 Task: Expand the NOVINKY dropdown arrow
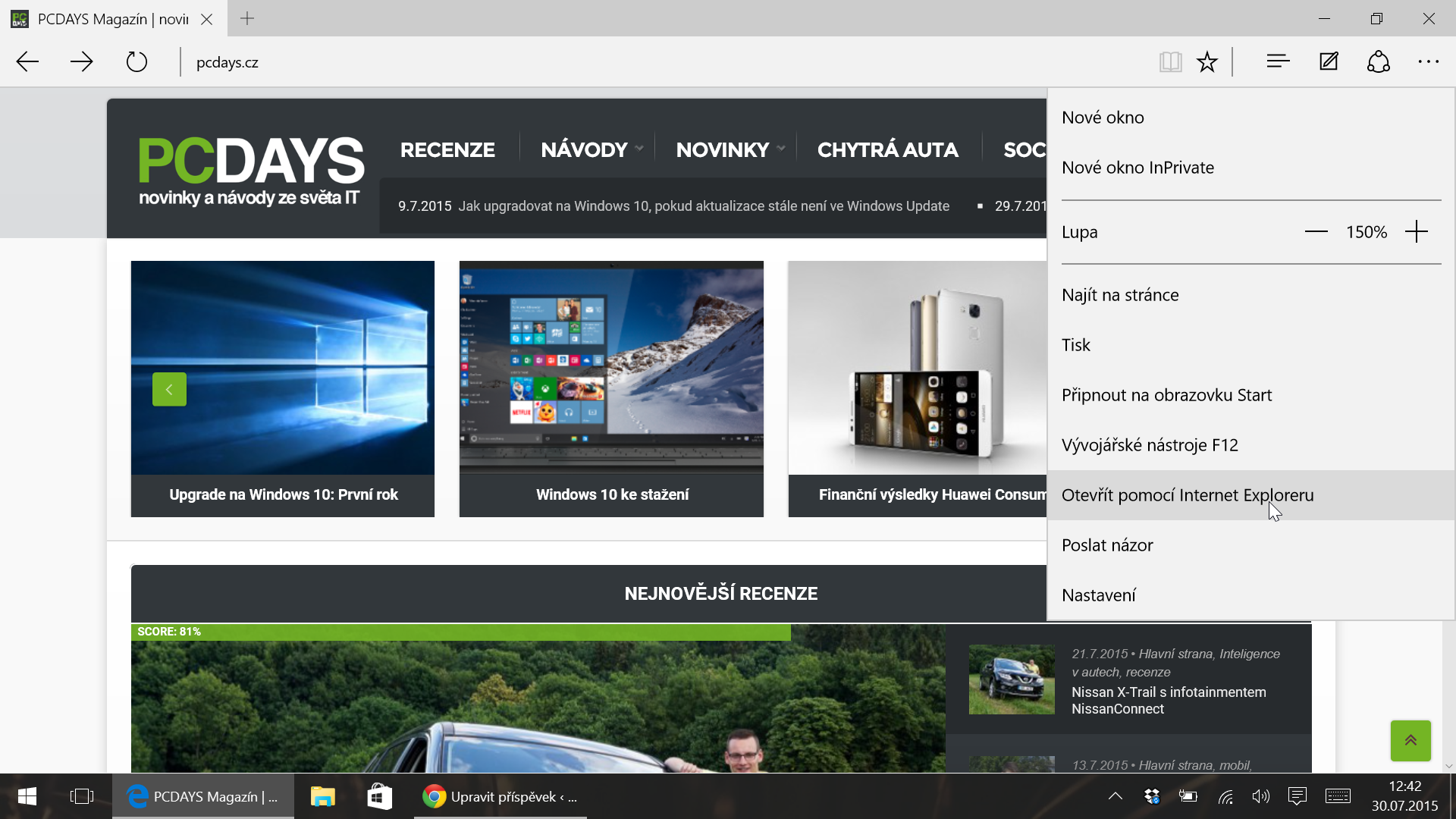[x=781, y=149]
